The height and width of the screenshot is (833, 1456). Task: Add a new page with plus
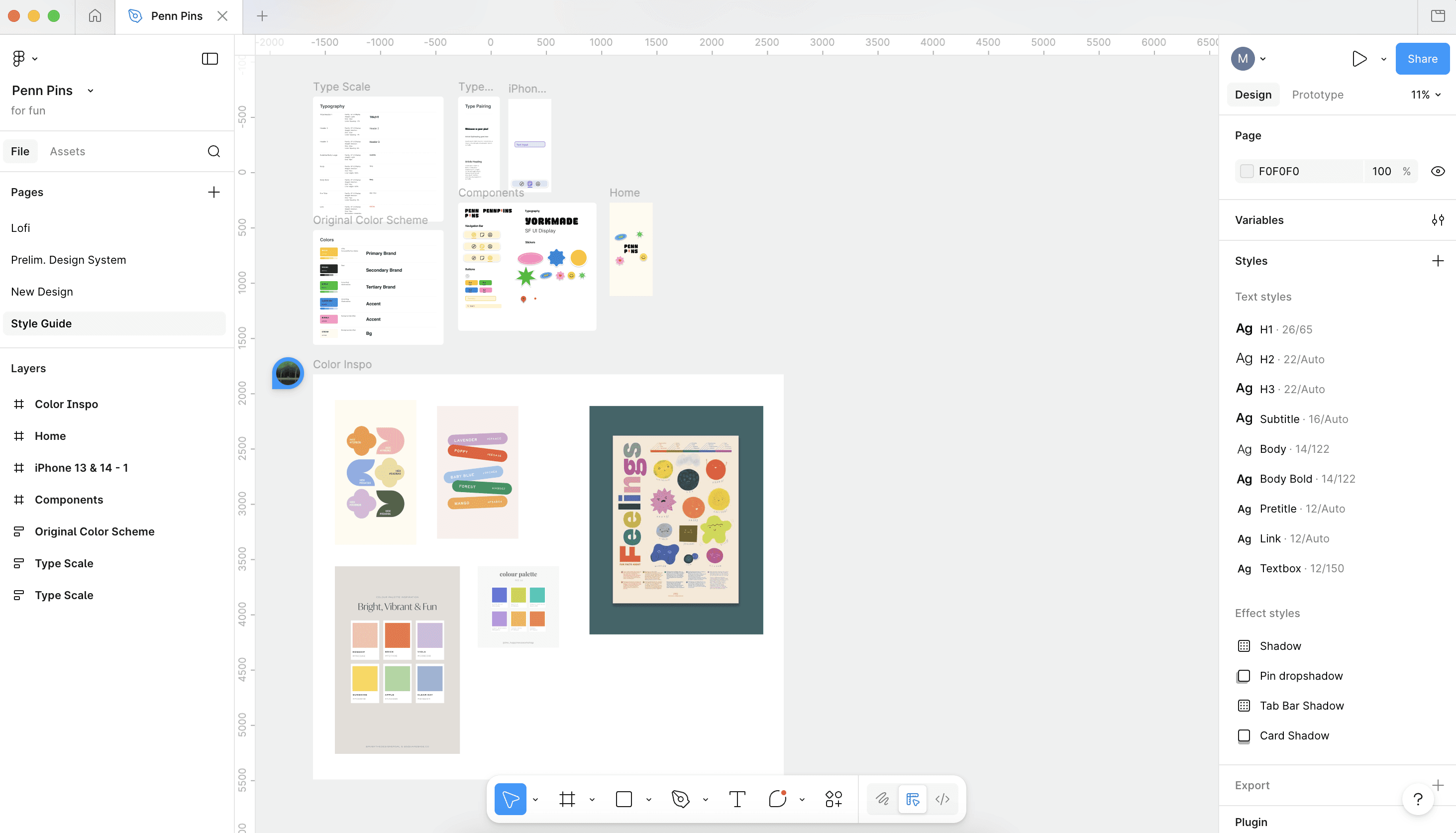click(x=213, y=192)
